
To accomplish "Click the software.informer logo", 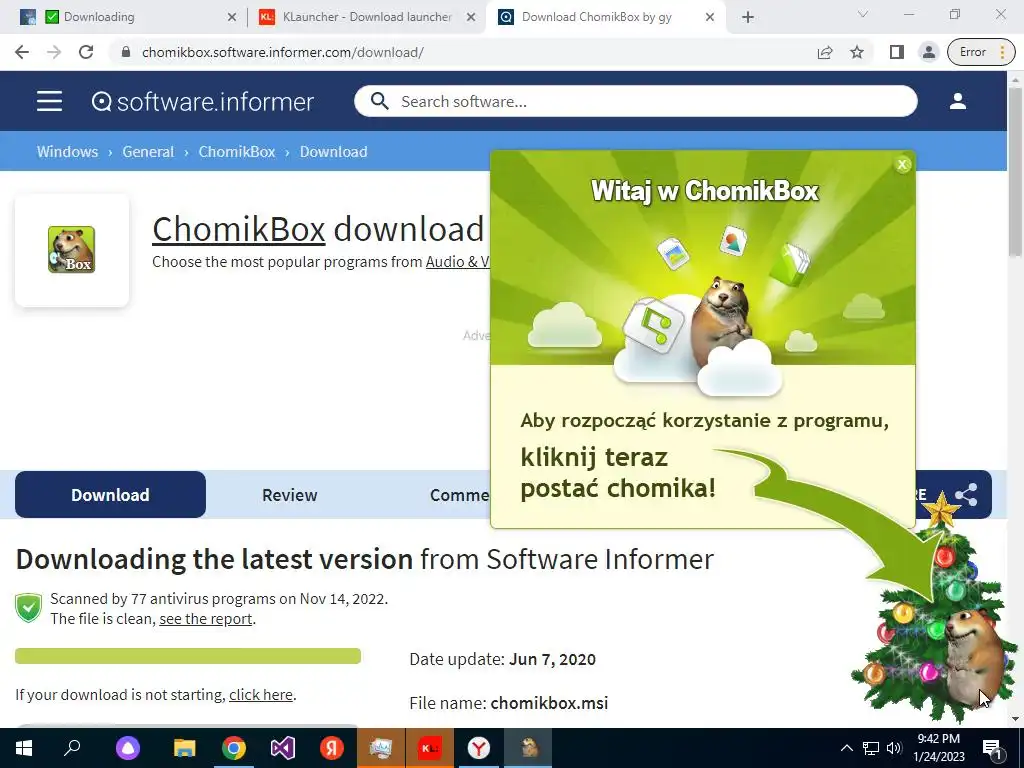I will [x=202, y=102].
